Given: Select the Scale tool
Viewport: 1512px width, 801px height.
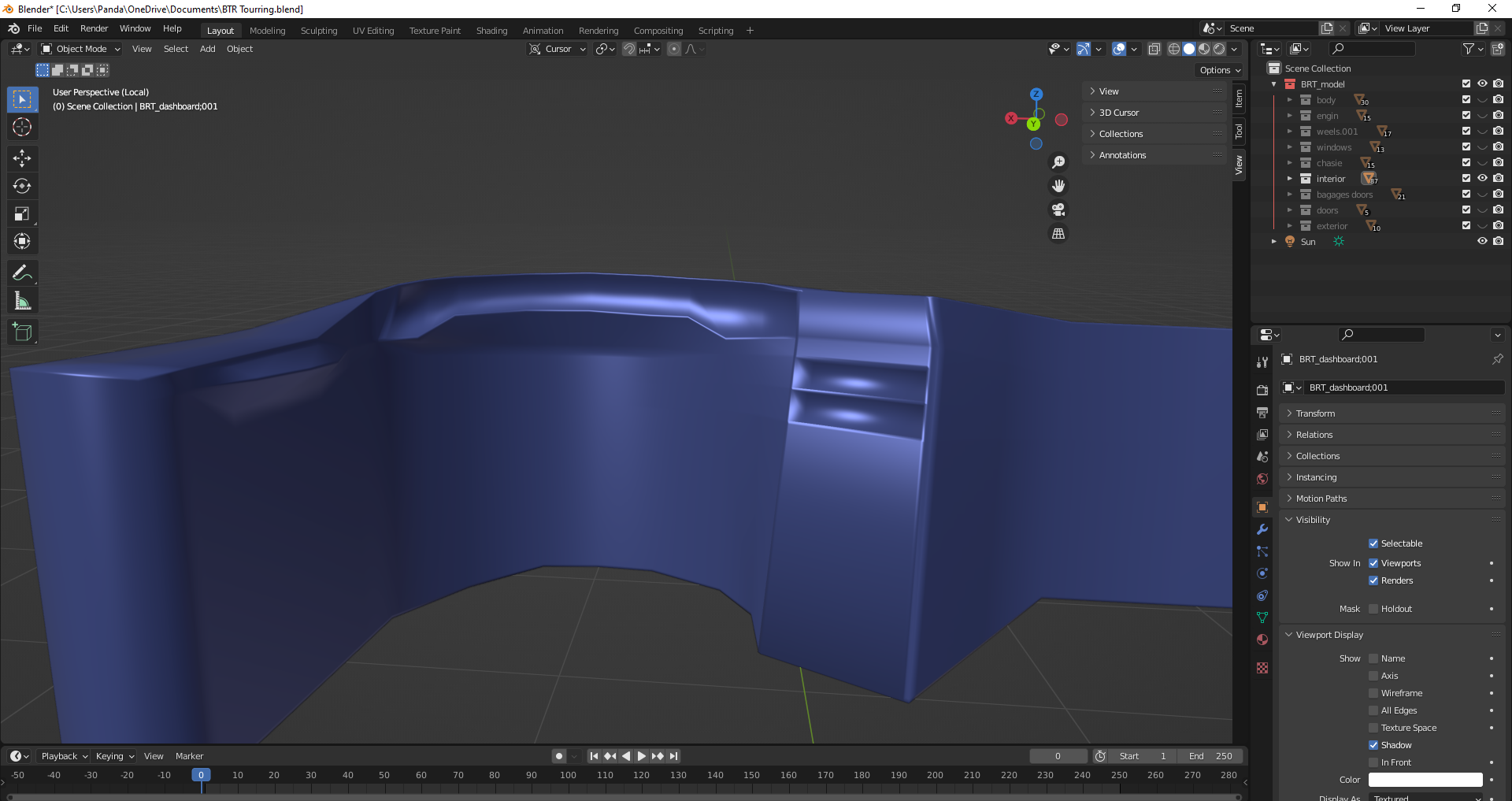Looking at the screenshot, I should click(22, 213).
